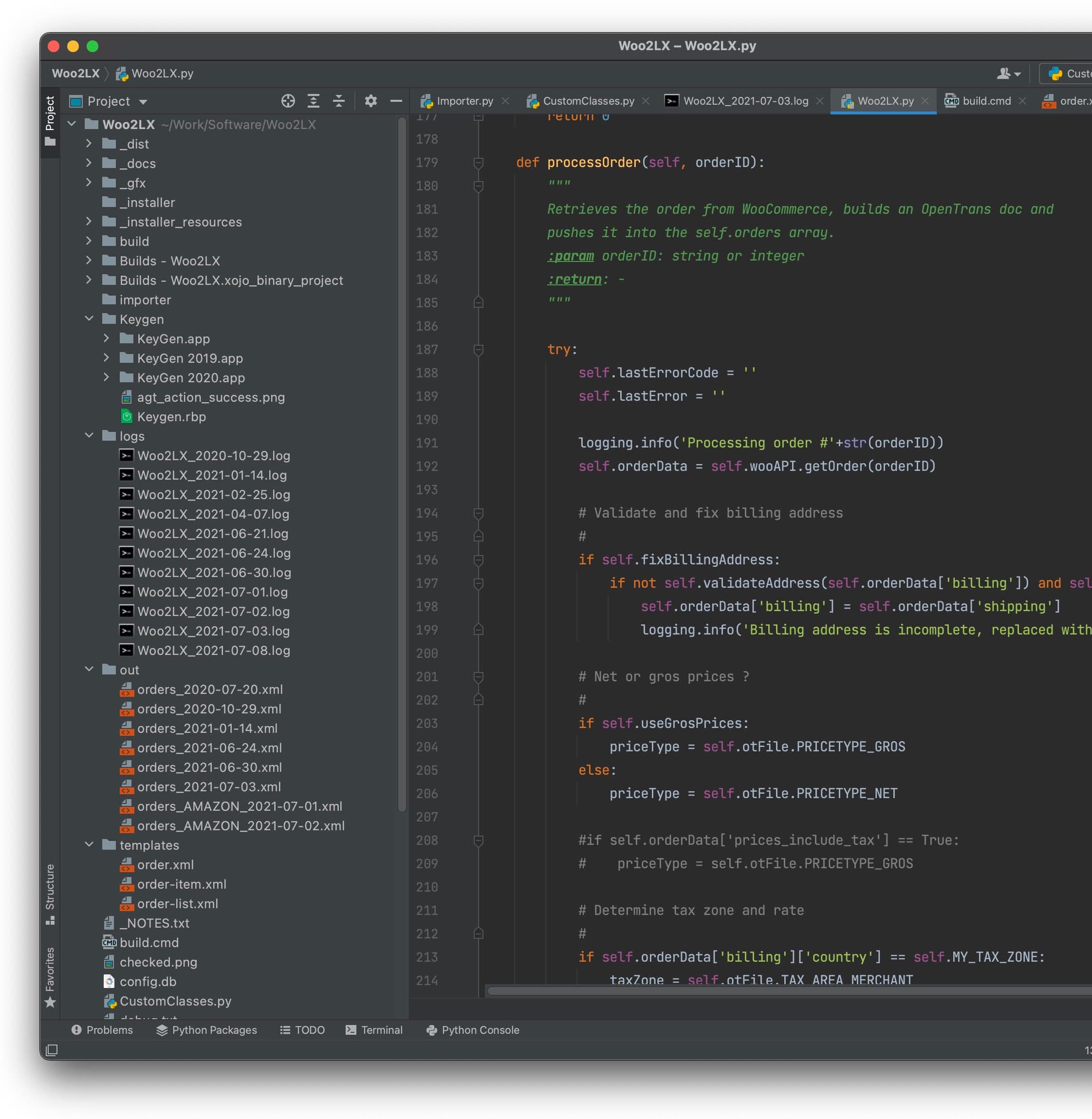1092x1119 pixels.
Task: Click the config.db file icon
Action: [x=109, y=981]
